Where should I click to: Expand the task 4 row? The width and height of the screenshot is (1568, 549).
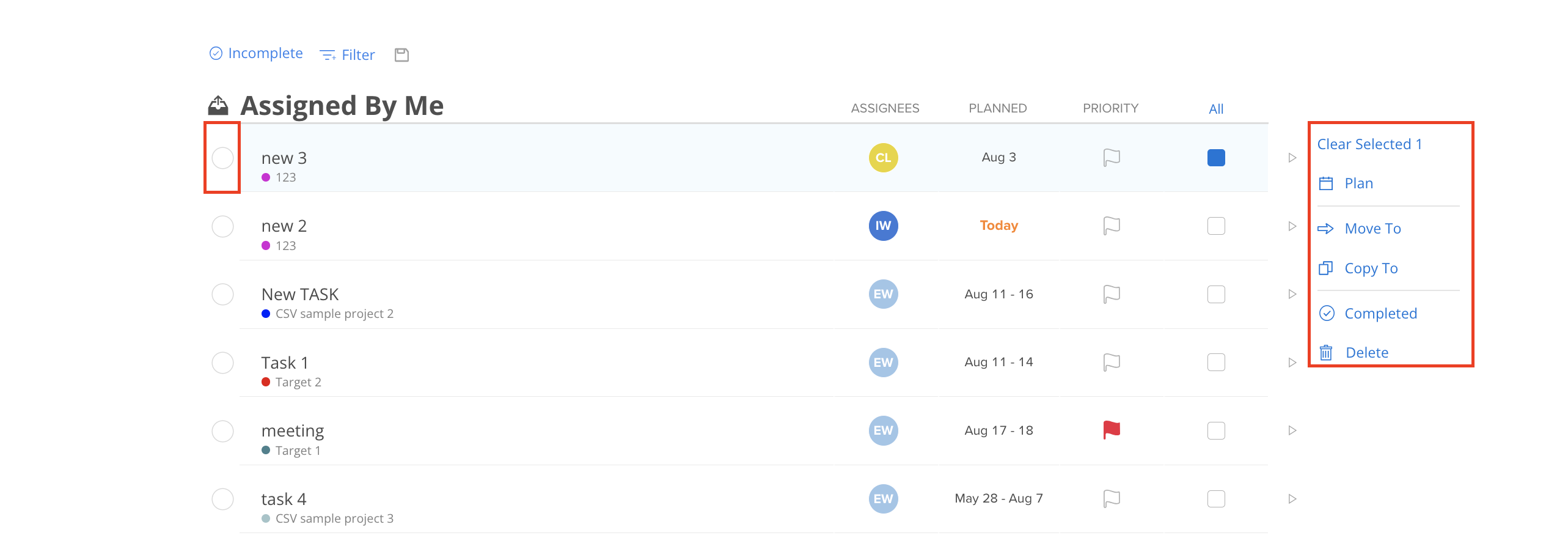1292,498
